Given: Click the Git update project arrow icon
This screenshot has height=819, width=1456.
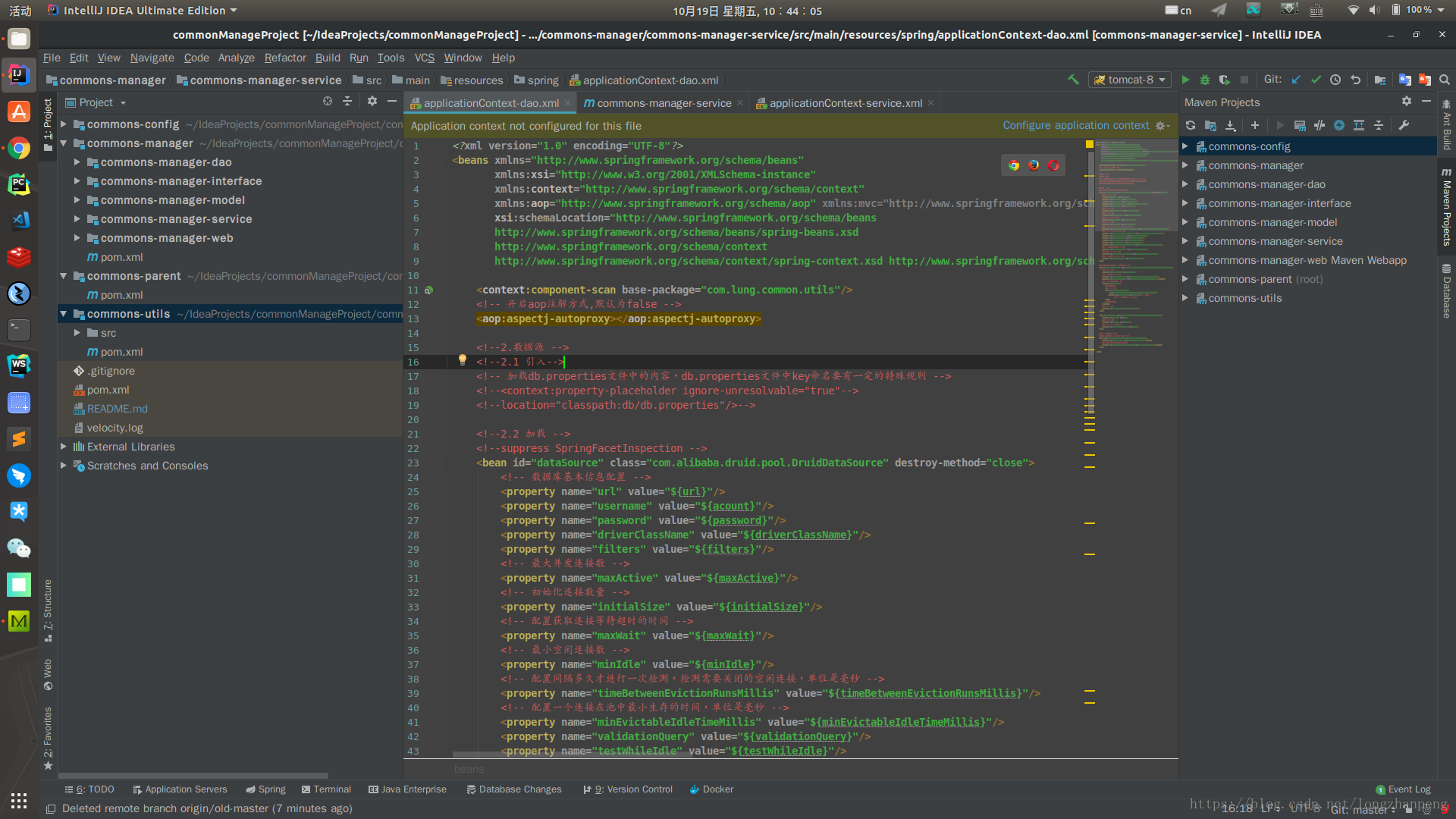Looking at the screenshot, I should 1296,80.
